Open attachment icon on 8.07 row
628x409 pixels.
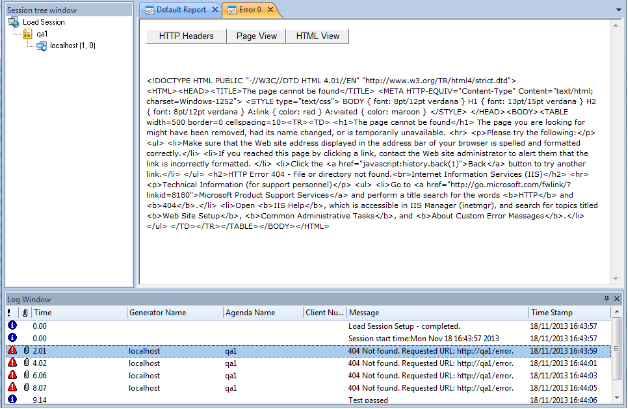click(x=26, y=388)
